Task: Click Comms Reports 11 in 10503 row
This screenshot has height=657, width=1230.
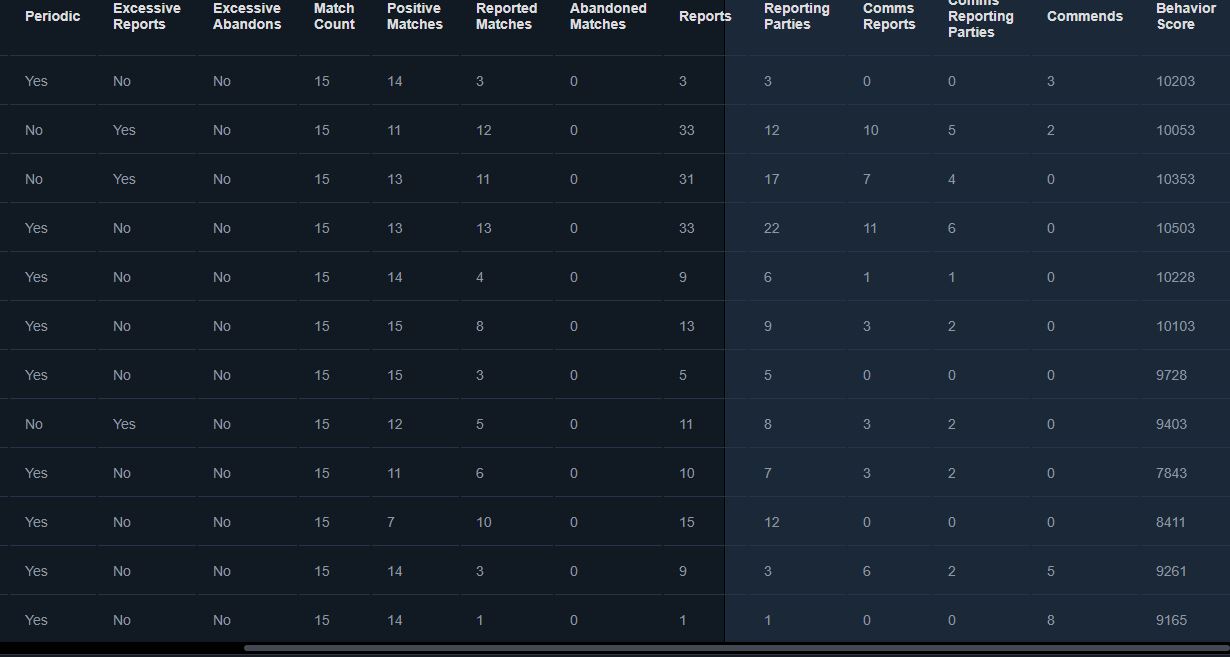Action: click(x=870, y=228)
